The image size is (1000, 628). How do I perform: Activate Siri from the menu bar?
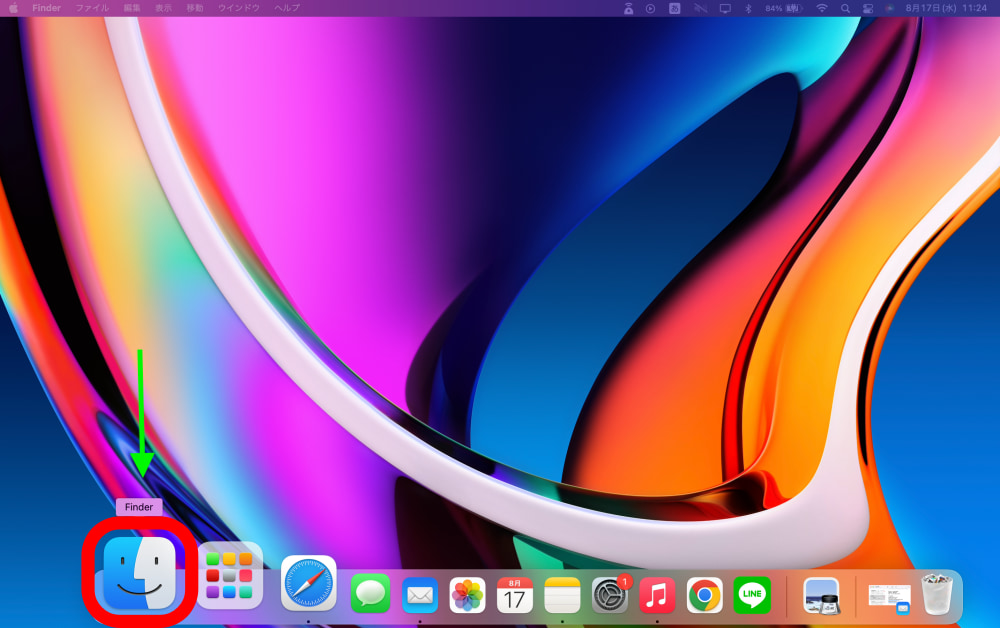[x=890, y=8]
